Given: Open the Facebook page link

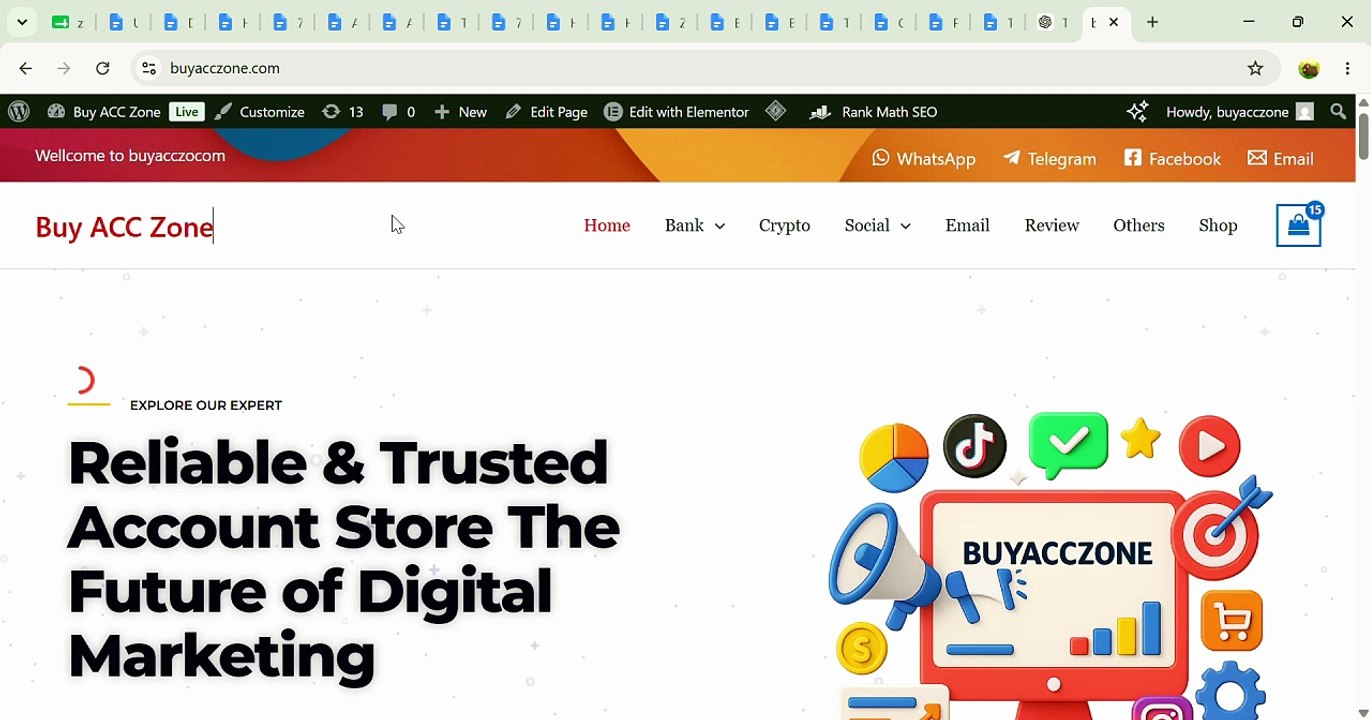Looking at the screenshot, I should pyautogui.click(x=1173, y=158).
